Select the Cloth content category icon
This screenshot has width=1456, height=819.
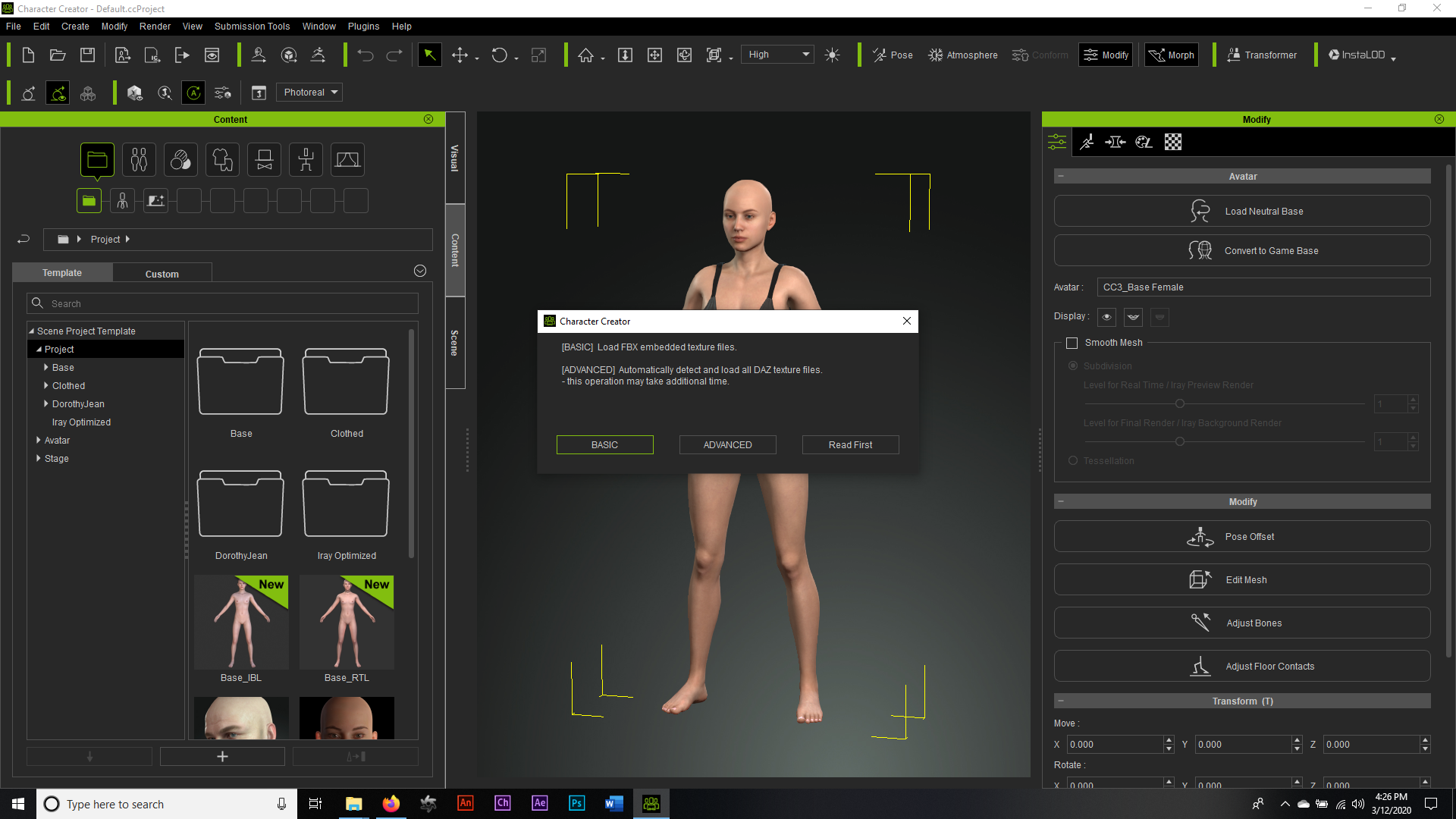pyautogui.click(x=222, y=159)
